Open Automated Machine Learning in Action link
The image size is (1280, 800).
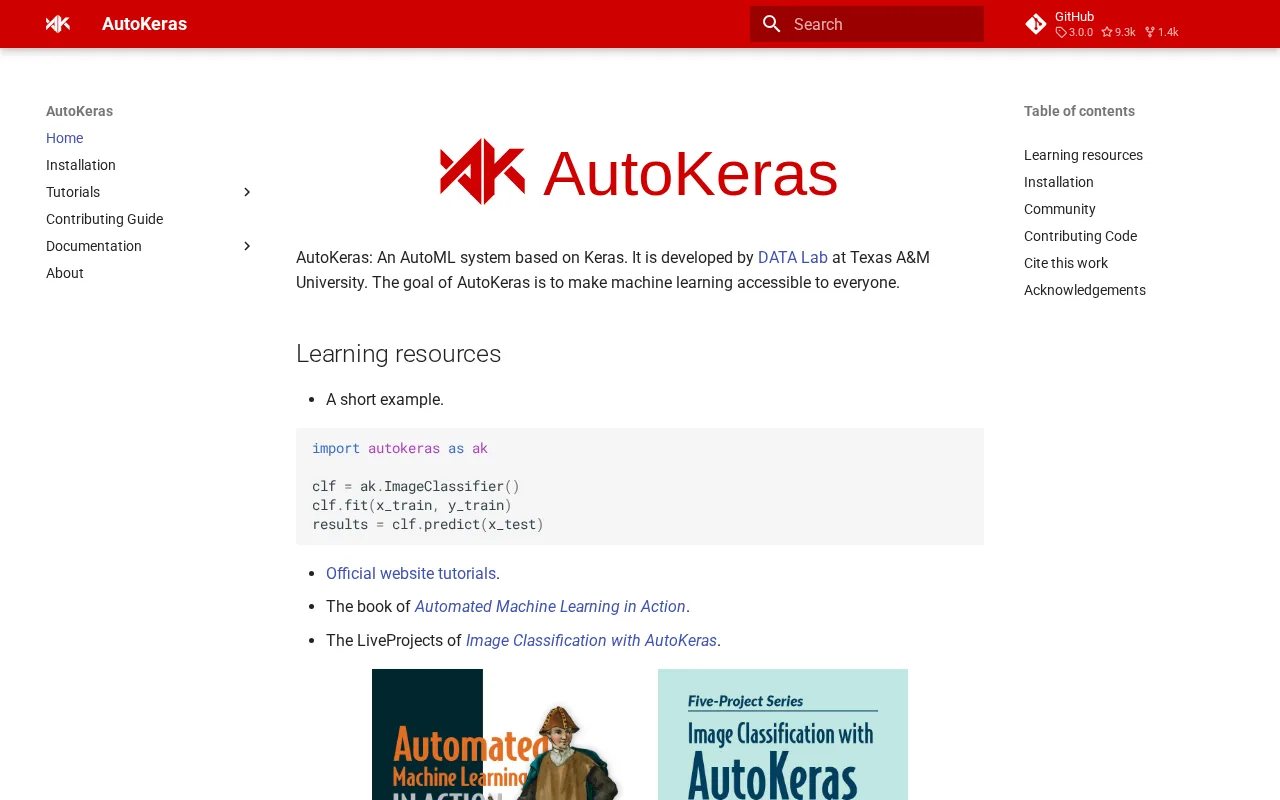[550, 606]
